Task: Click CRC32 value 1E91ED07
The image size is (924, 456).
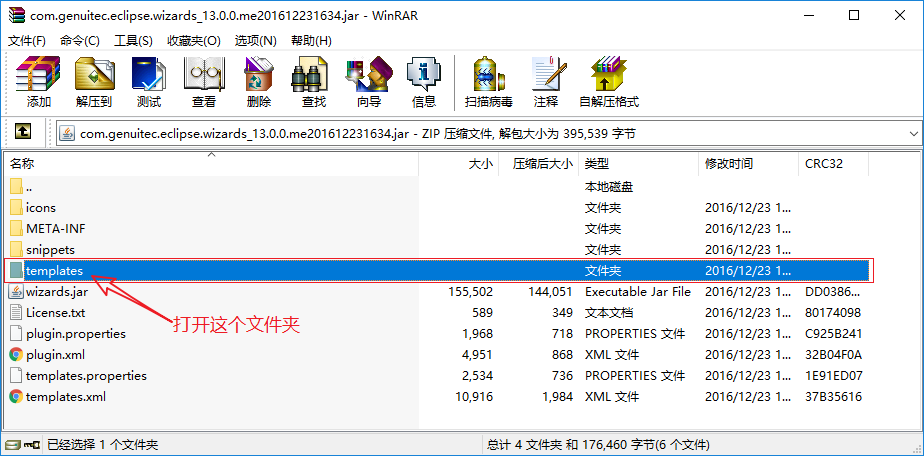Action: coord(833,375)
